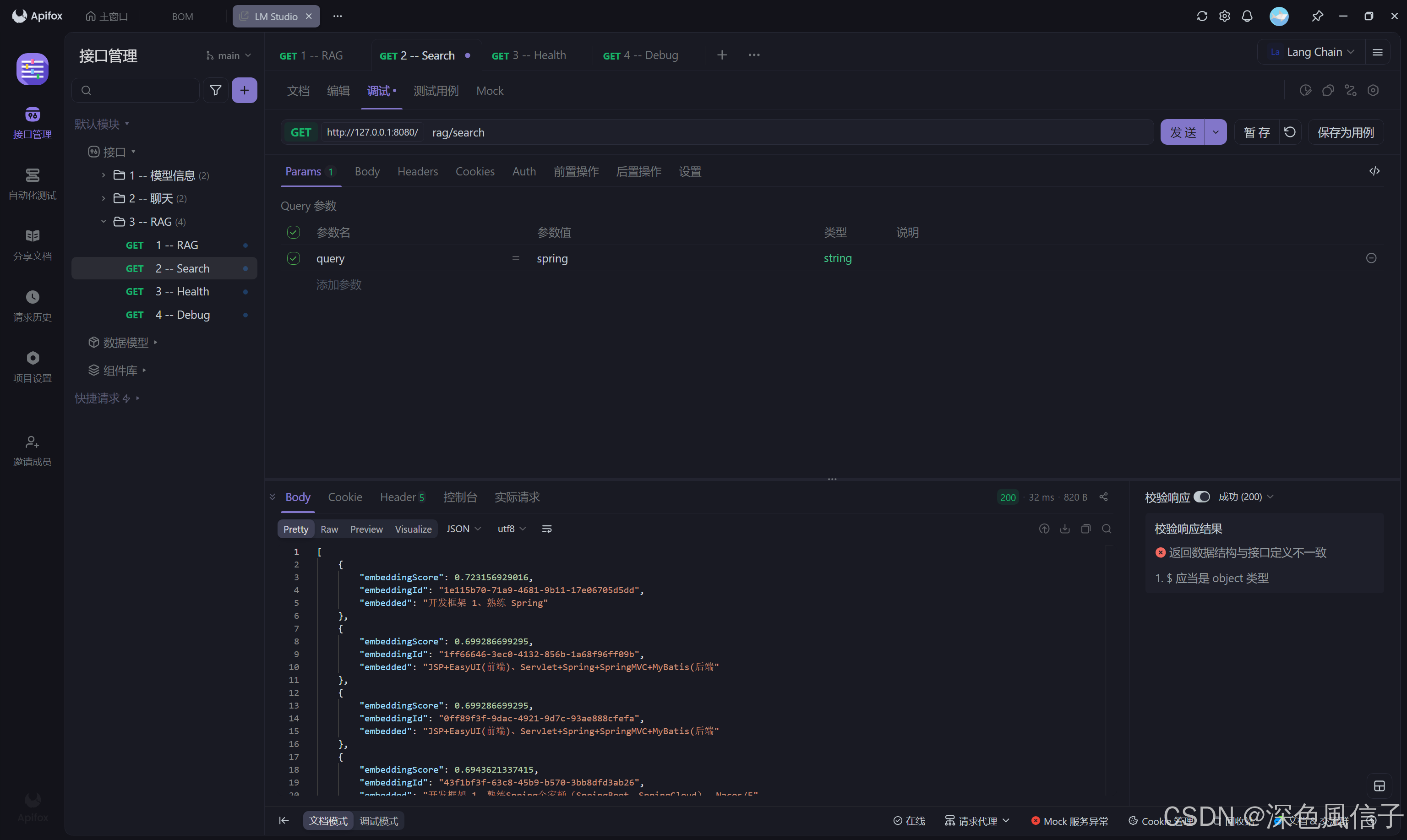Click the filter funnel icon in sidebar

coord(216,90)
